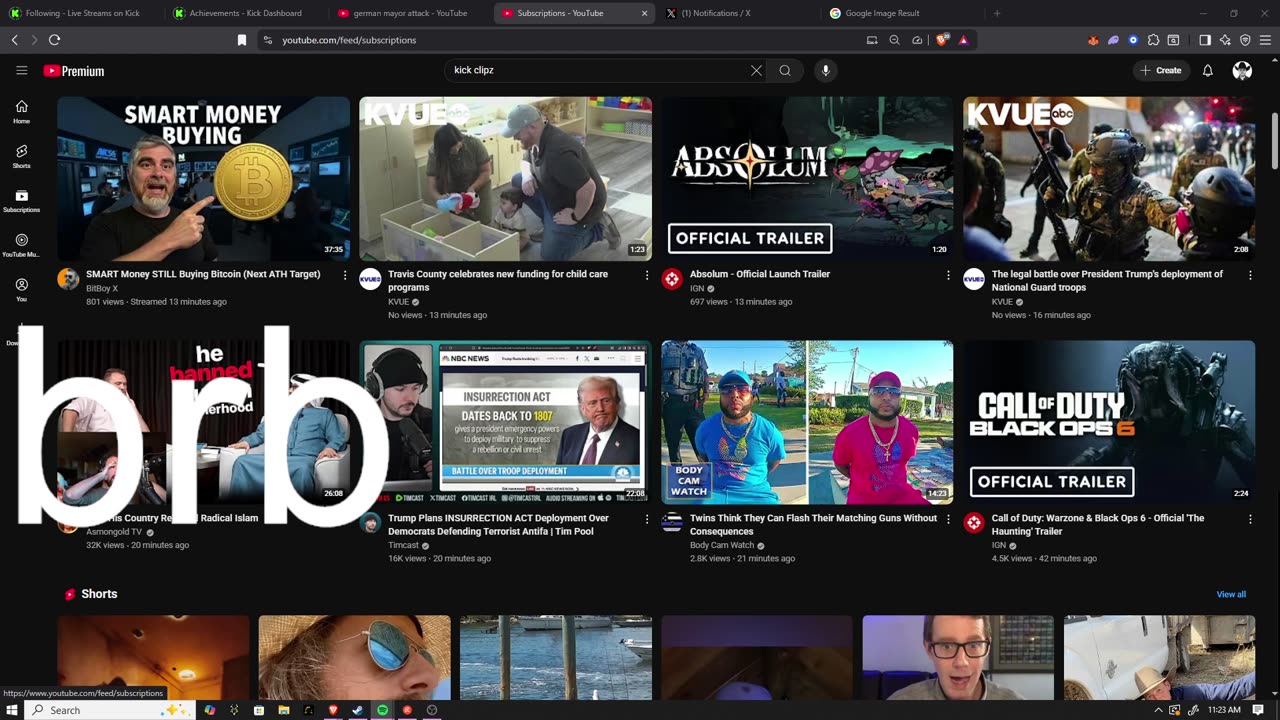Screen dimensions: 1280x720
Task: Open options for SMART Money Bitcoin video
Action: point(345,275)
